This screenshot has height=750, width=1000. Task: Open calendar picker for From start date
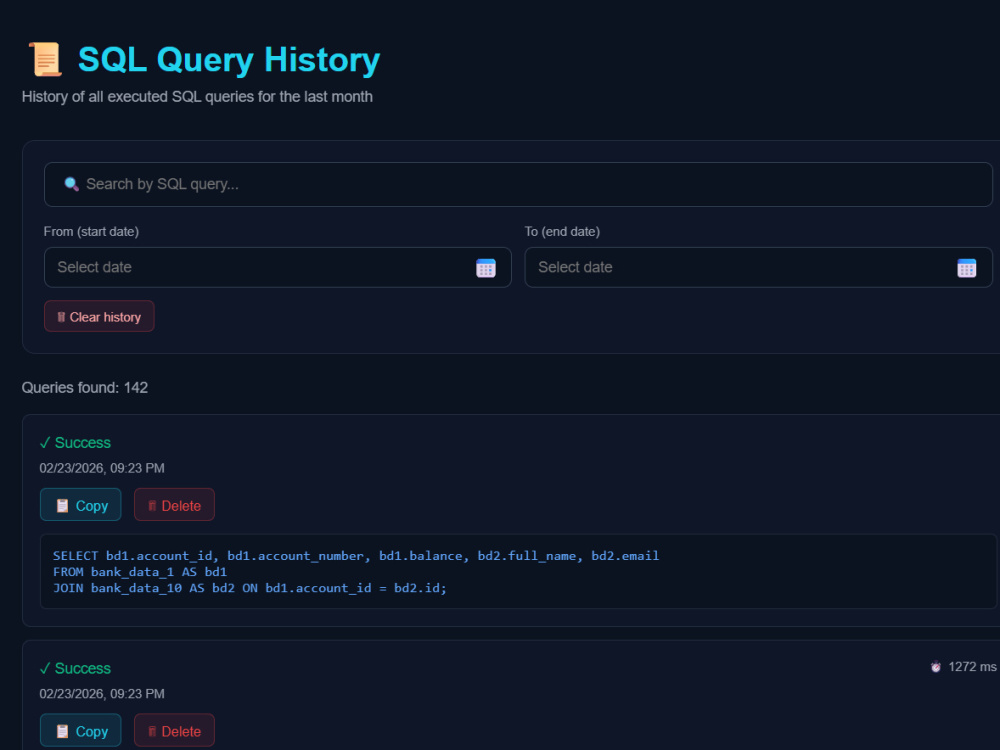485,268
